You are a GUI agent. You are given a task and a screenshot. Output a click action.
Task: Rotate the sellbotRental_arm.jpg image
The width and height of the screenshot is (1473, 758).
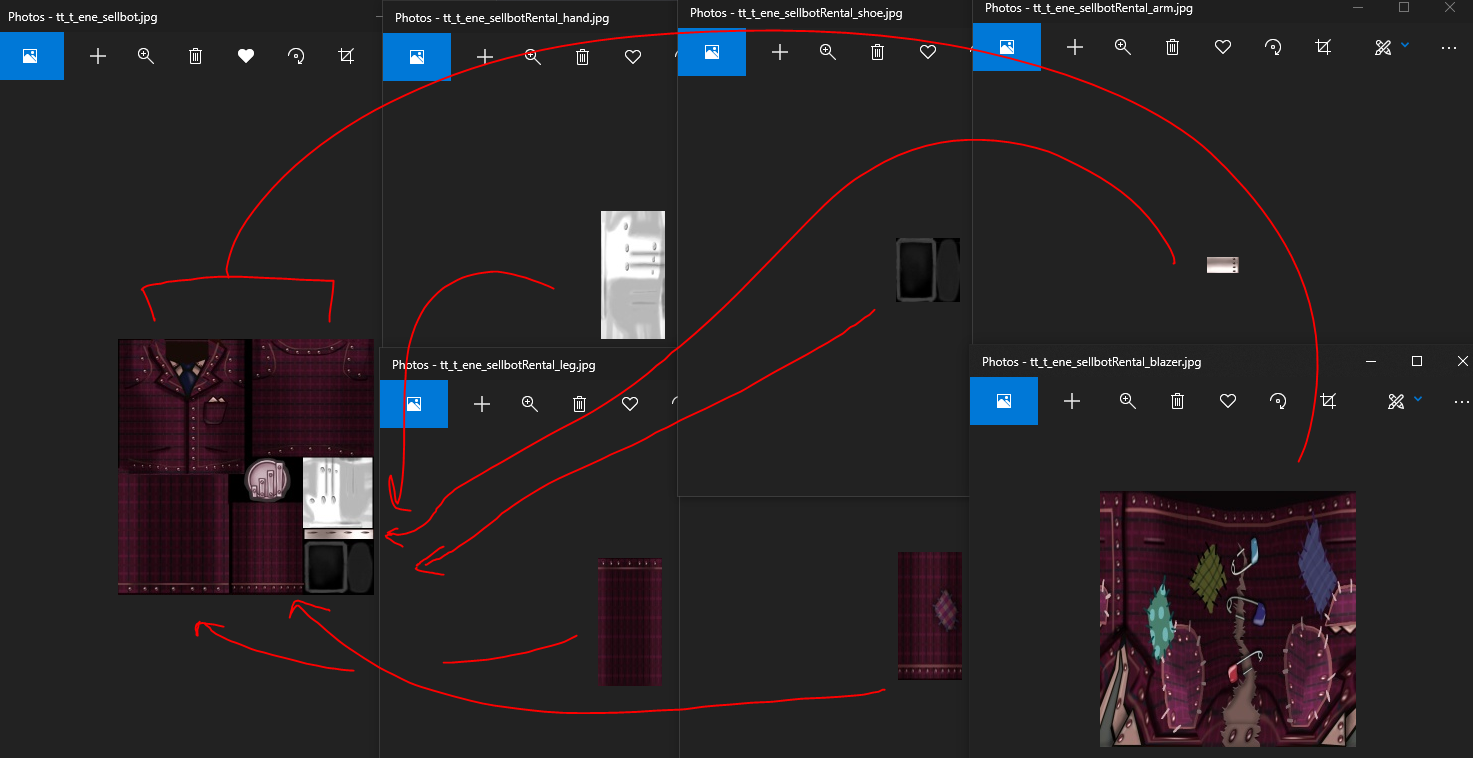click(x=1273, y=47)
